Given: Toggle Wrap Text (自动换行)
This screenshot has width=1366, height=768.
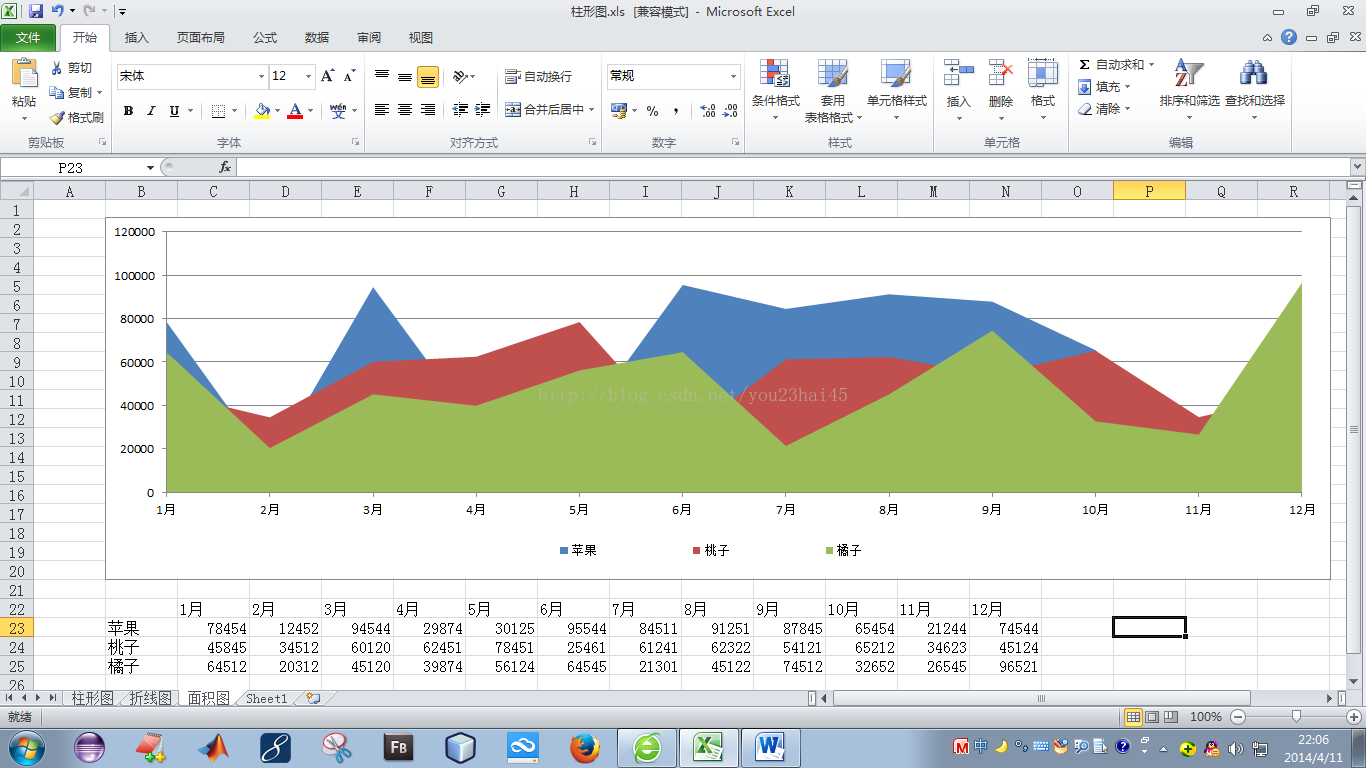Looking at the screenshot, I should click(538, 76).
